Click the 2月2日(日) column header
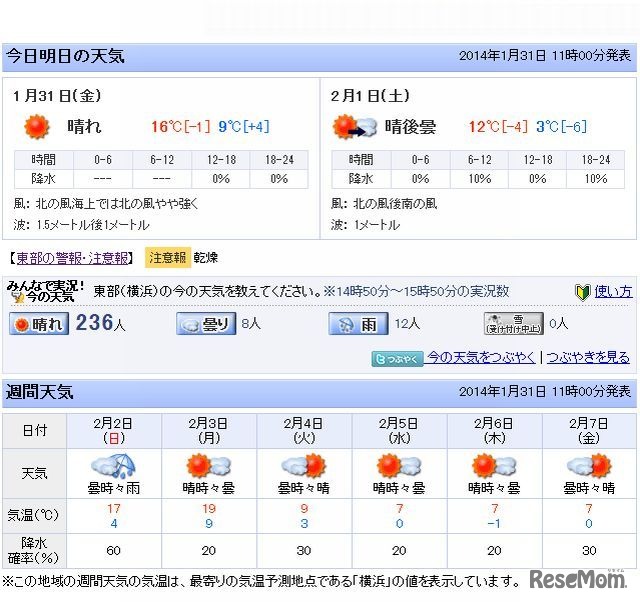The image size is (640, 602). (113, 431)
